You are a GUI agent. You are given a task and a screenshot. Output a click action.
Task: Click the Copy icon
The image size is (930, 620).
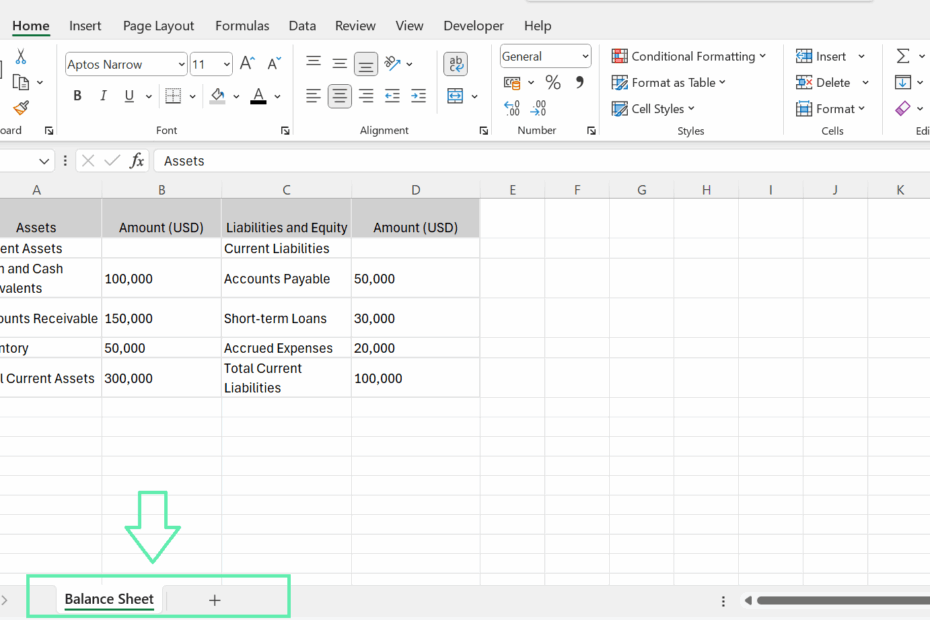(x=21, y=82)
